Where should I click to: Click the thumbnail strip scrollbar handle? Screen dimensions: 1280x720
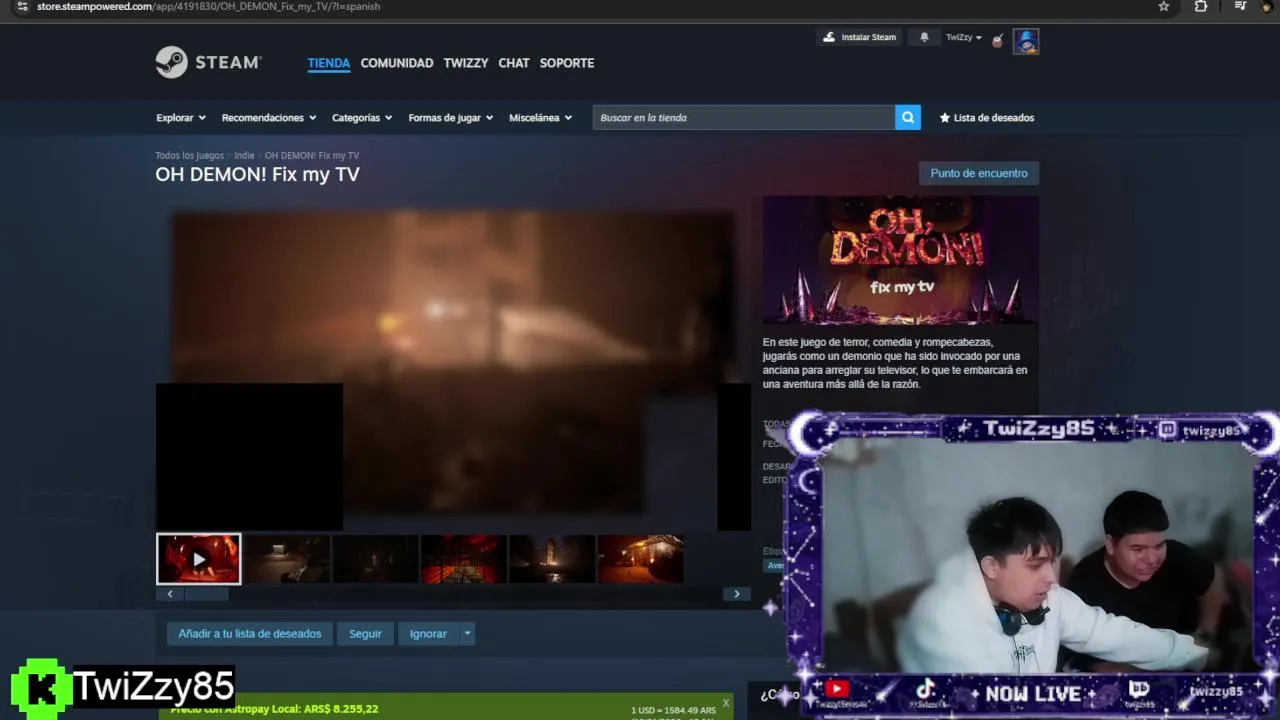coord(207,594)
